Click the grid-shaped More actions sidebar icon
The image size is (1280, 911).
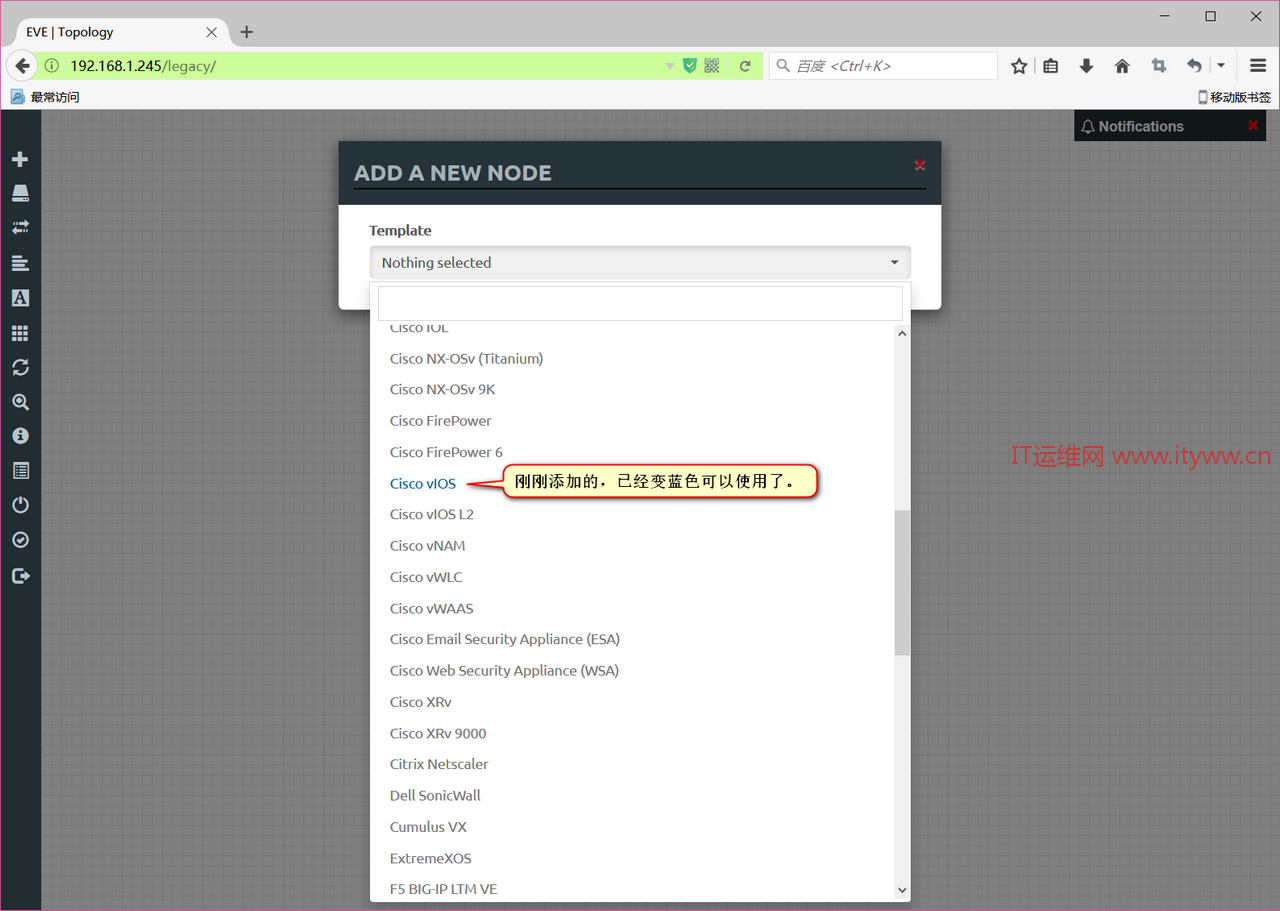click(x=20, y=333)
